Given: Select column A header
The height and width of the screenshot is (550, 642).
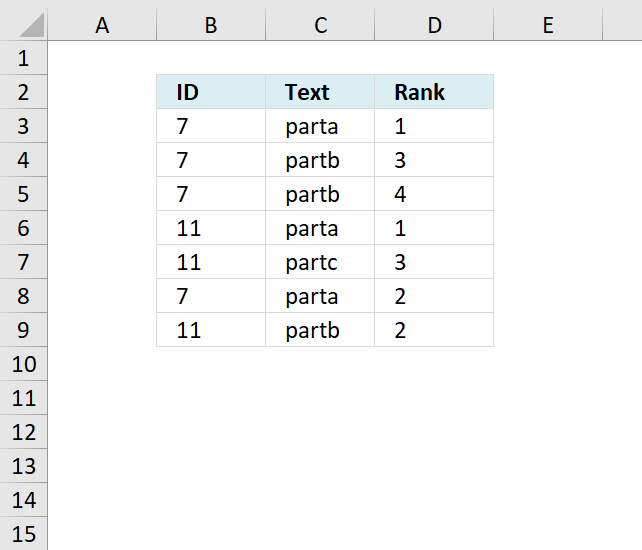Looking at the screenshot, I should pyautogui.click(x=102, y=25).
